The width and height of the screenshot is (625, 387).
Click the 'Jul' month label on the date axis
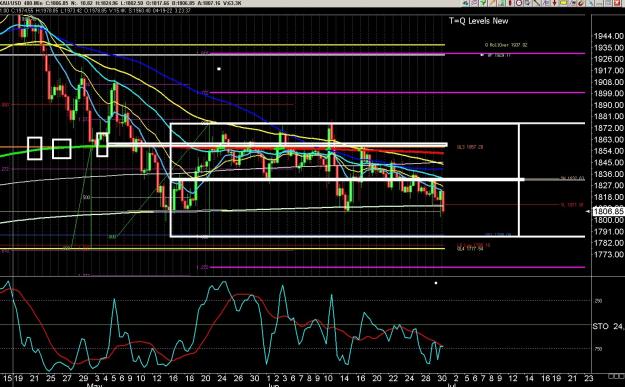pyautogui.click(x=452, y=385)
